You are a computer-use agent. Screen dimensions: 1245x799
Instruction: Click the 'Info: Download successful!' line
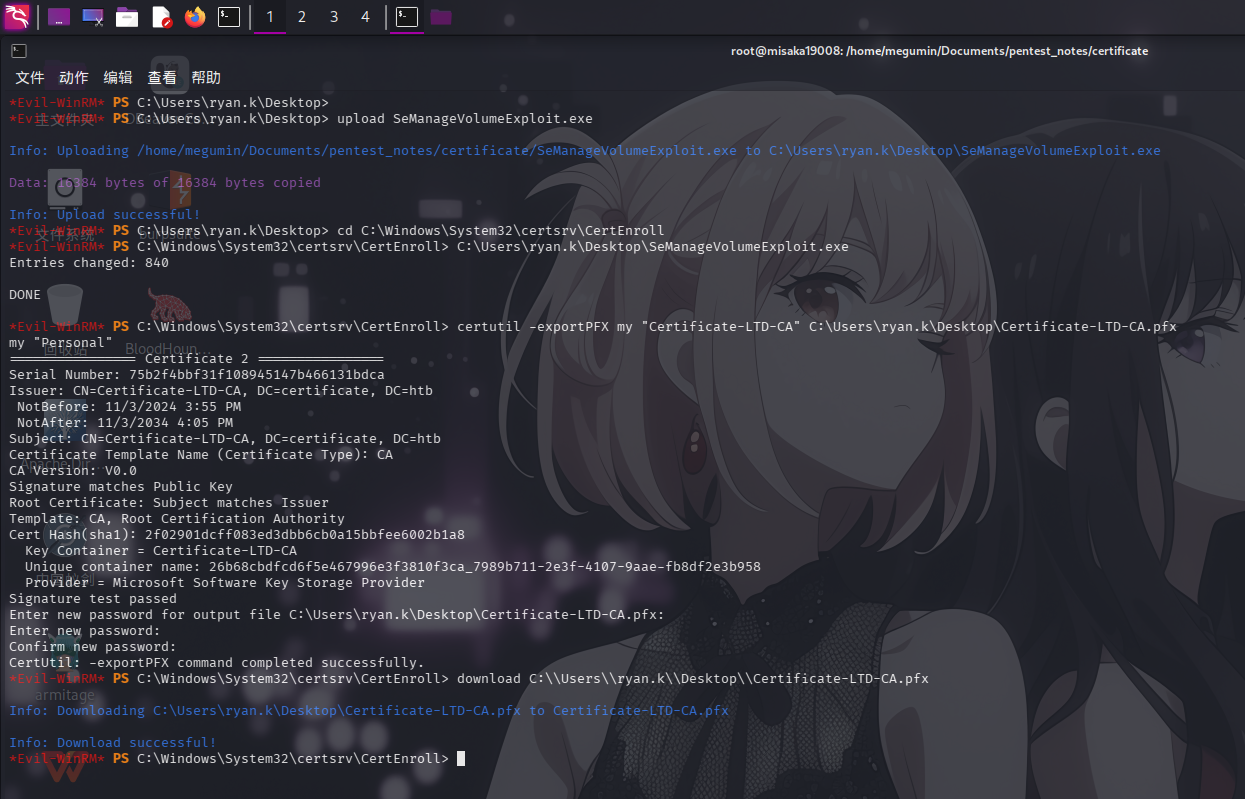click(x=113, y=743)
